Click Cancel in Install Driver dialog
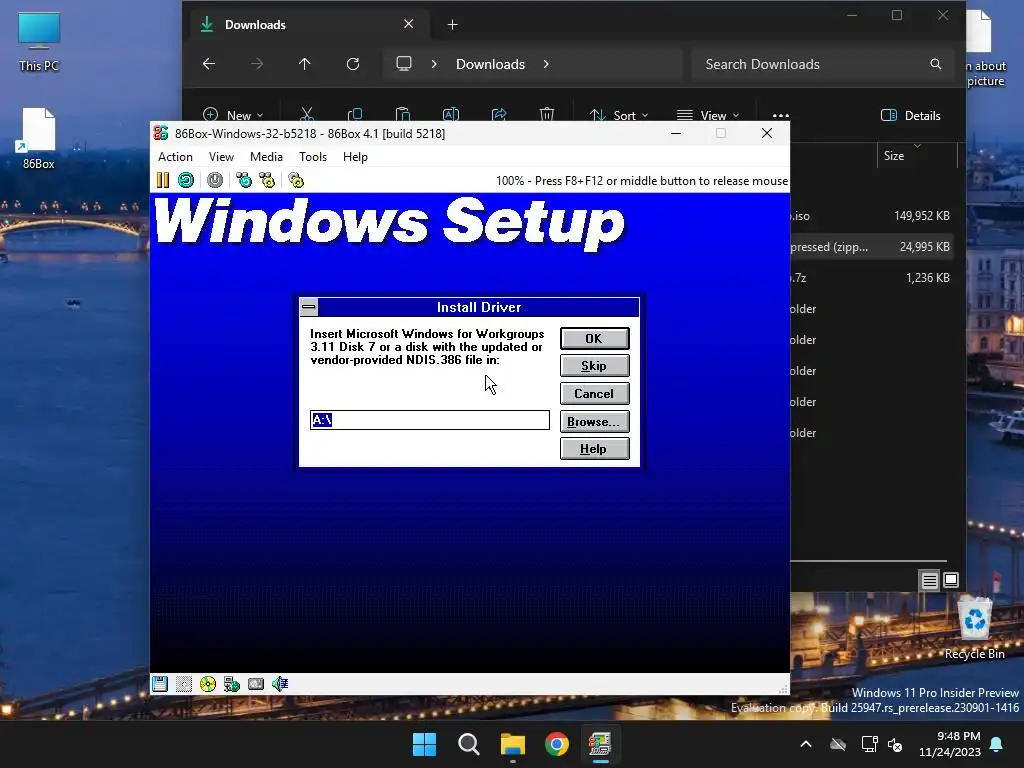 point(594,394)
